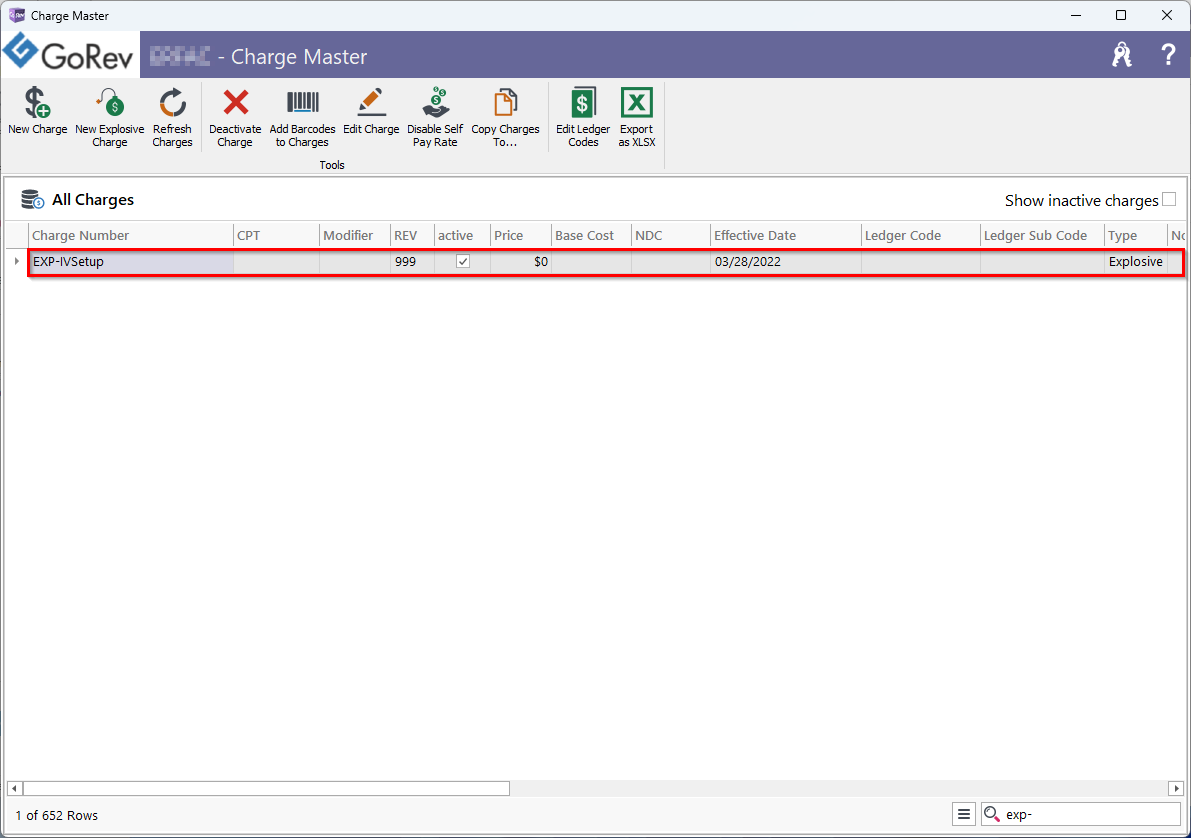Click the GoRev logo
The width and height of the screenshot is (1191, 838).
(x=69, y=54)
